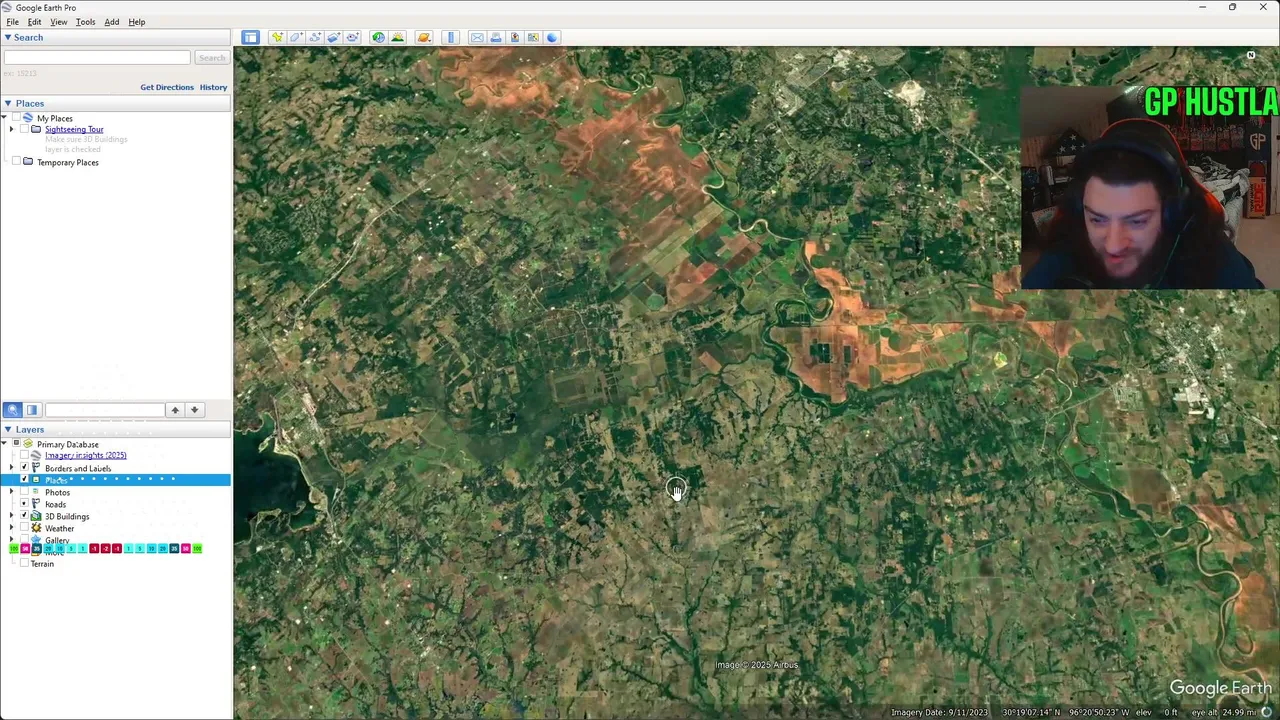This screenshot has height=720, width=1280.
Task: Click the places filter text field
Action: pos(104,410)
